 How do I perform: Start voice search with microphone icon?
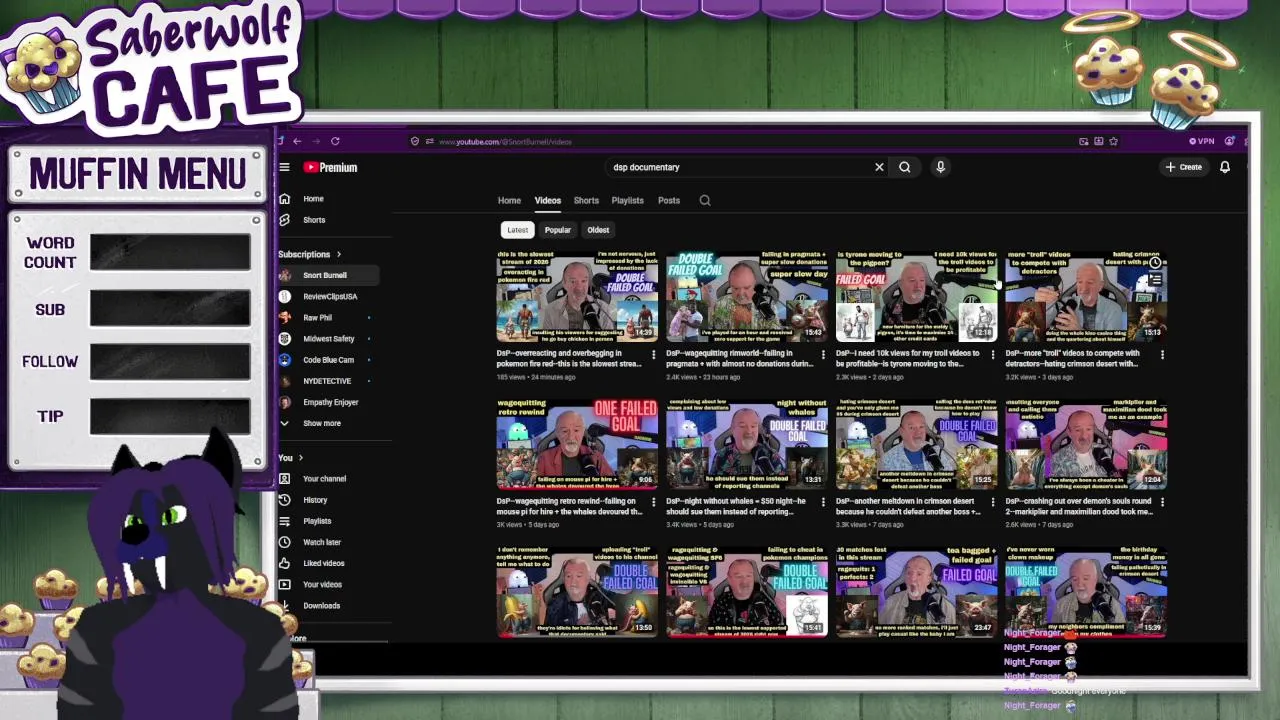tap(940, 167)
